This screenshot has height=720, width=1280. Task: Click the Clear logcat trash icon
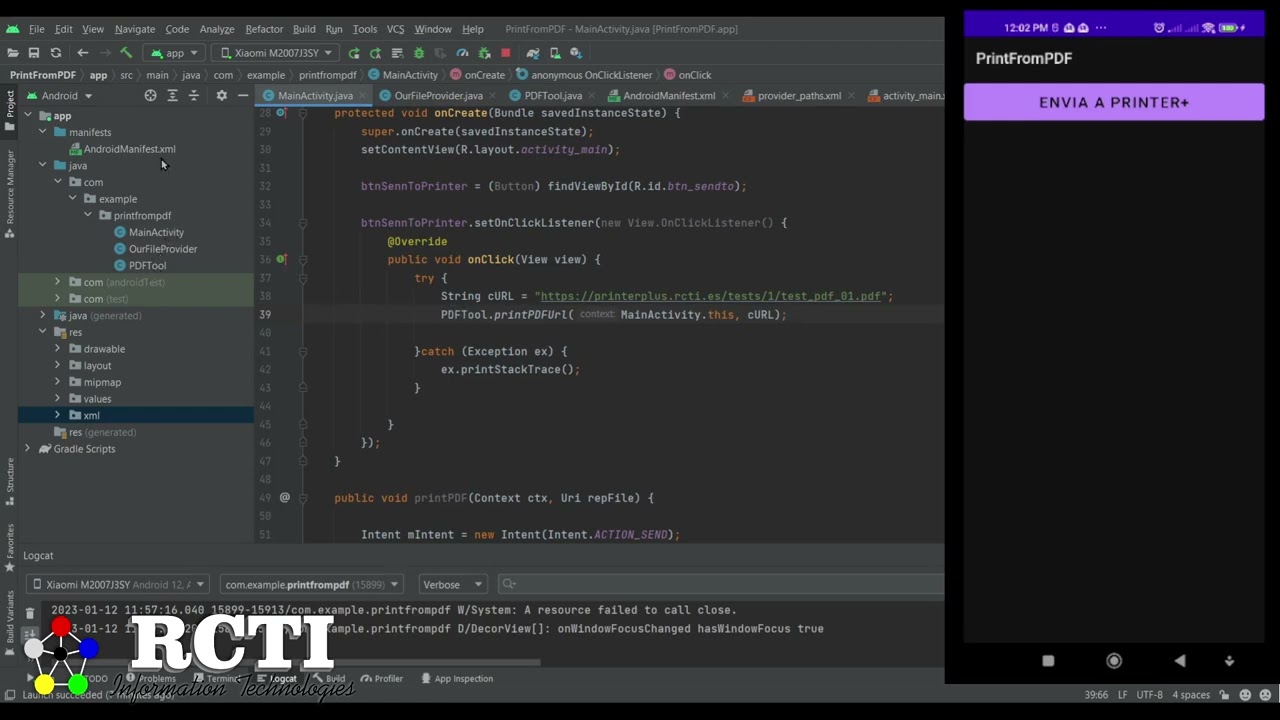pyautogui.click(x=30, y=613)
